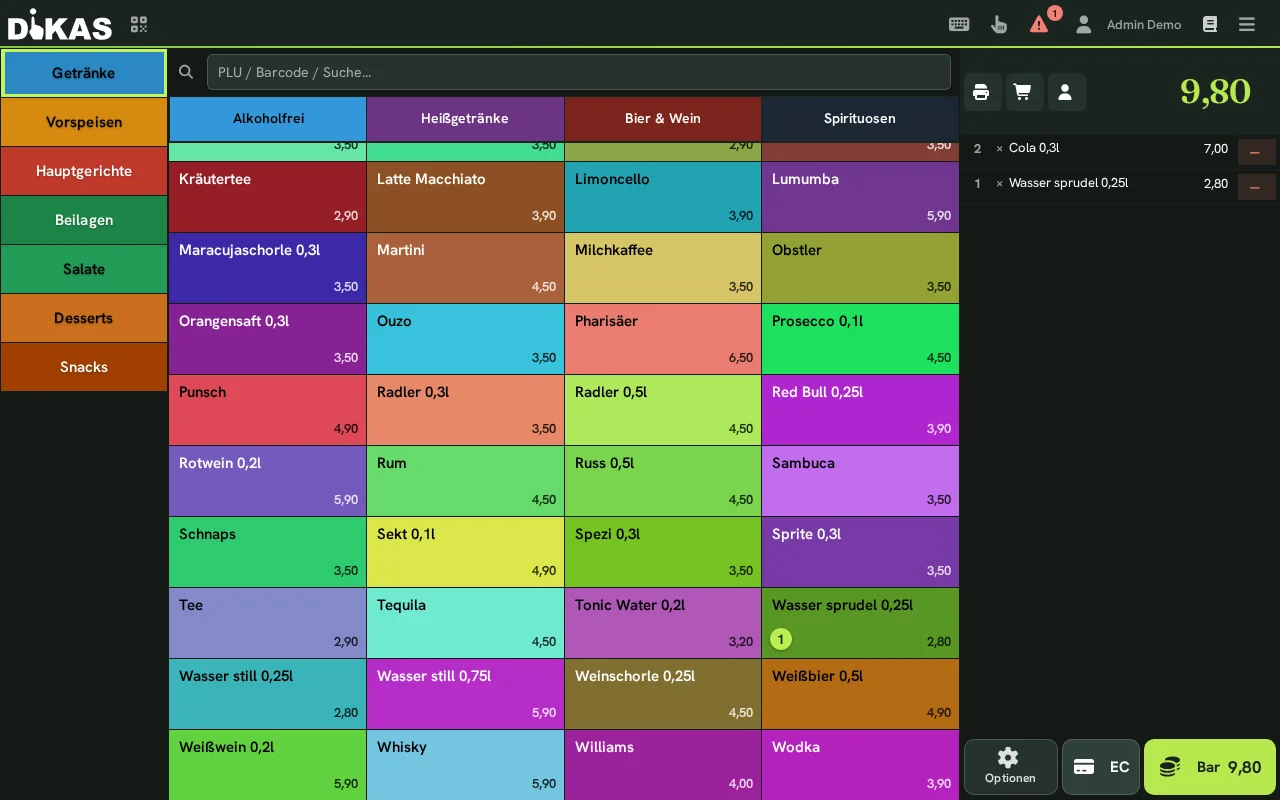Add Maracujaschorle 0,3l product
Viewport: 1280px width, 800px height.
(x=268, y=268)
